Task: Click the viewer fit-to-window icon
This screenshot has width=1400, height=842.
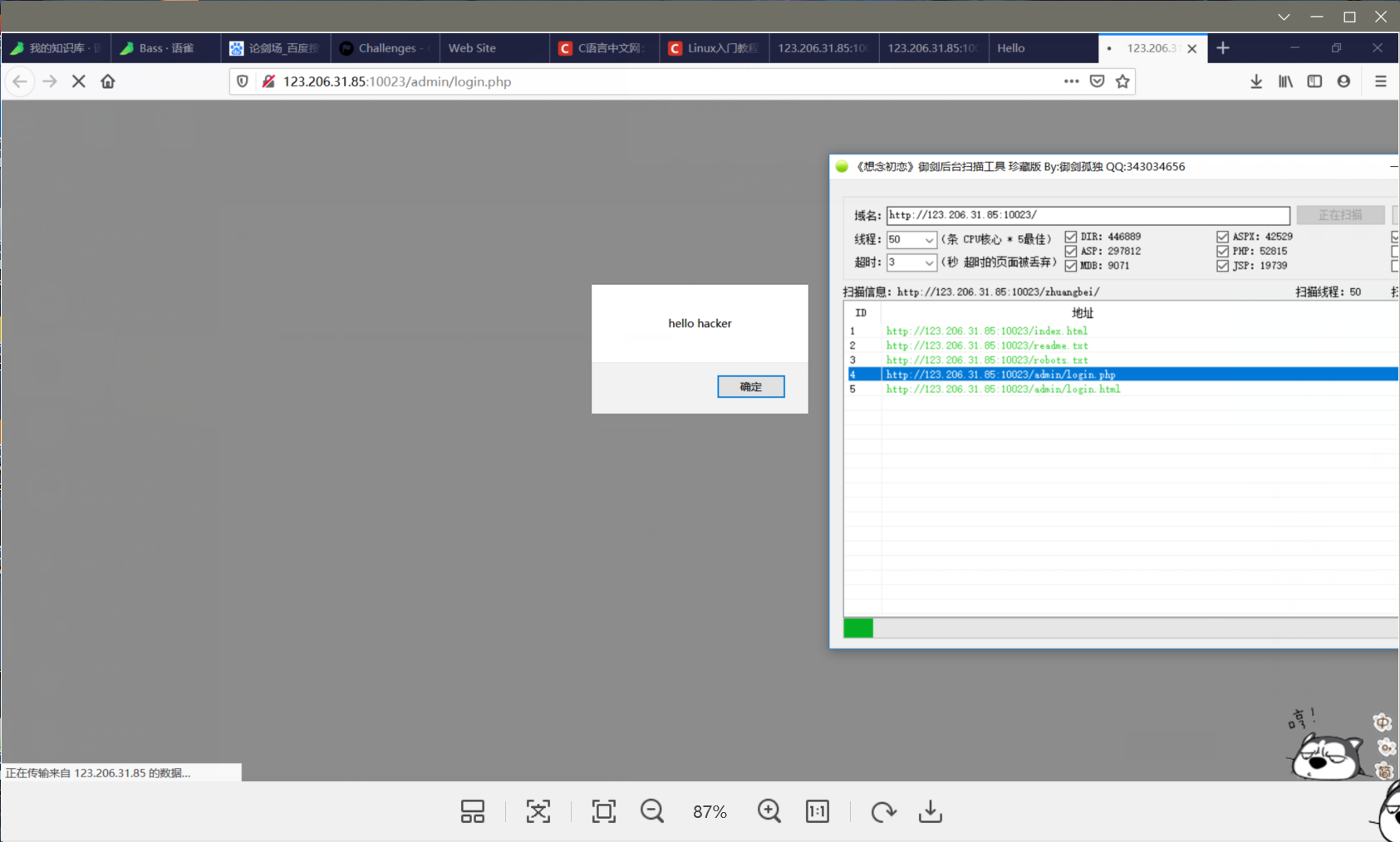Action: (x=538, y=811)
